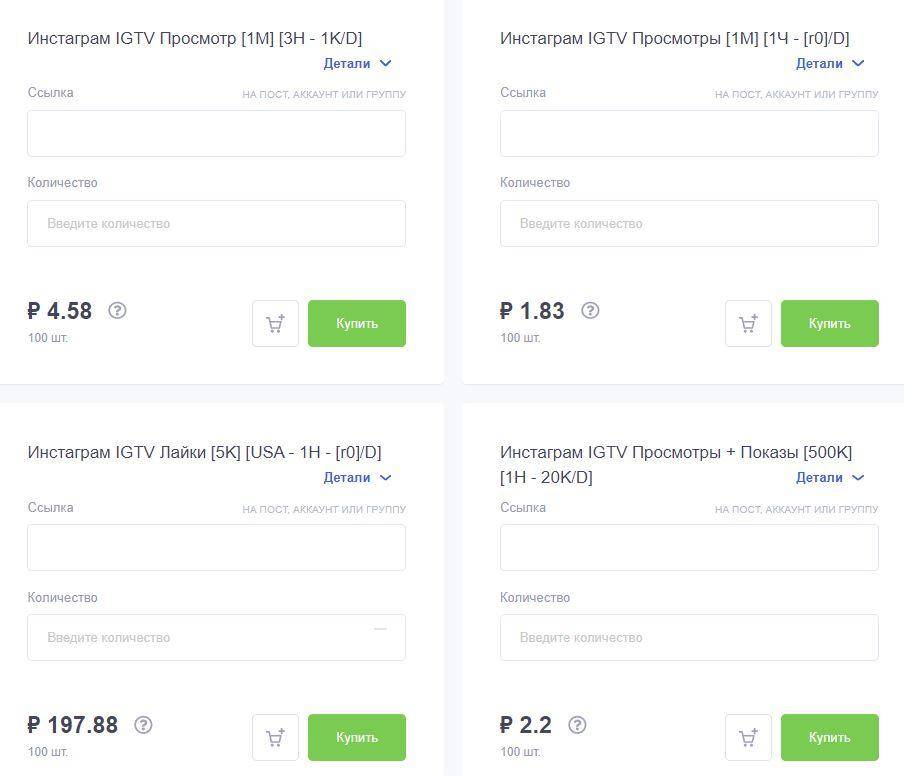
Task: Add the ₽ 2.2 IGTV service to cart
Action: [x=748, y=738]
